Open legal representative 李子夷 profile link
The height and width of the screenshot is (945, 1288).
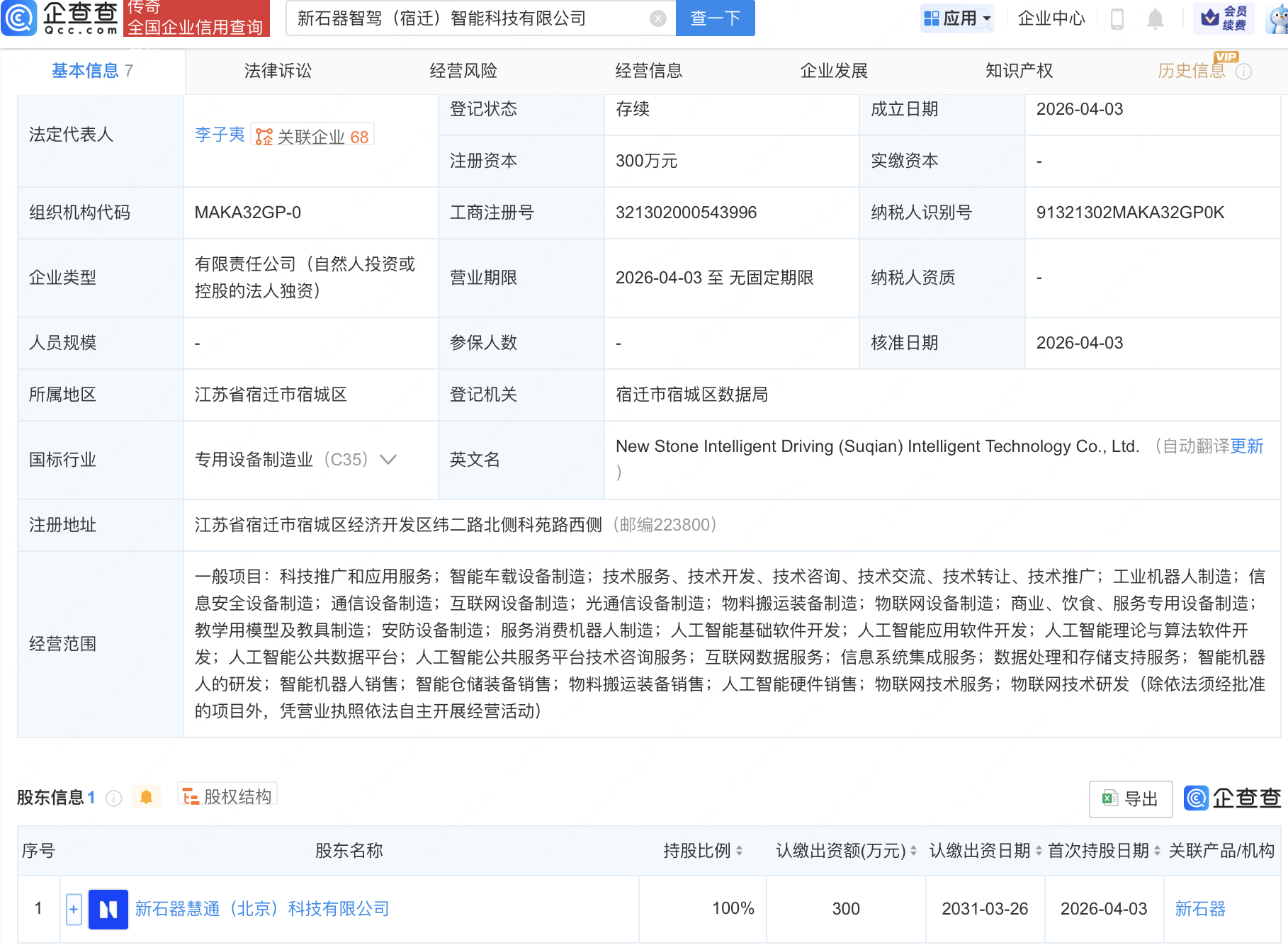(220, 135)
